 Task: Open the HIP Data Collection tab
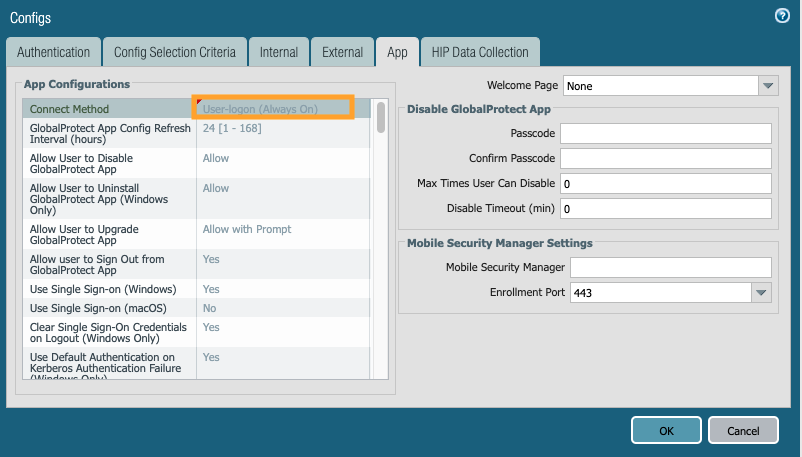click(479, 52)
